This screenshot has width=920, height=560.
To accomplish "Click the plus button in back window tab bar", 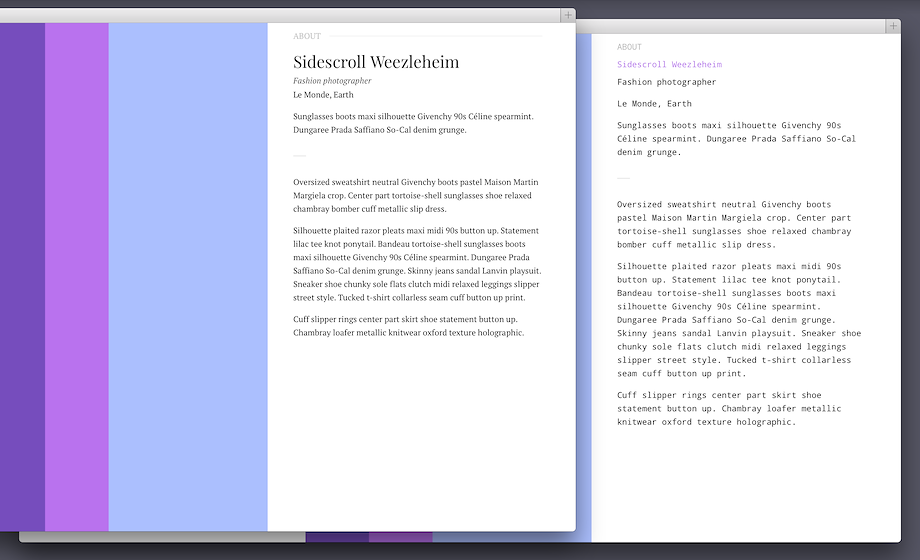I will [x=892, y=26].
